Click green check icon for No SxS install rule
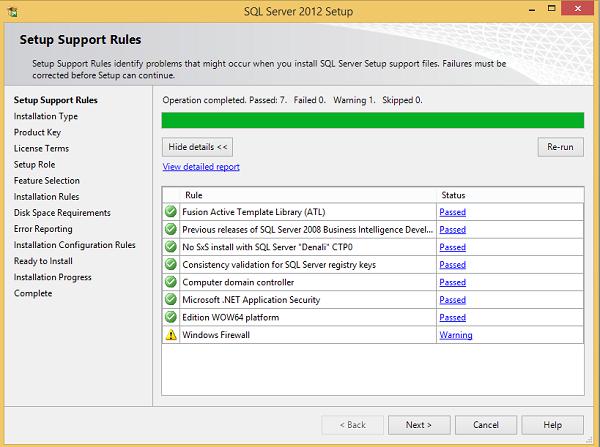 pos(171,246)
